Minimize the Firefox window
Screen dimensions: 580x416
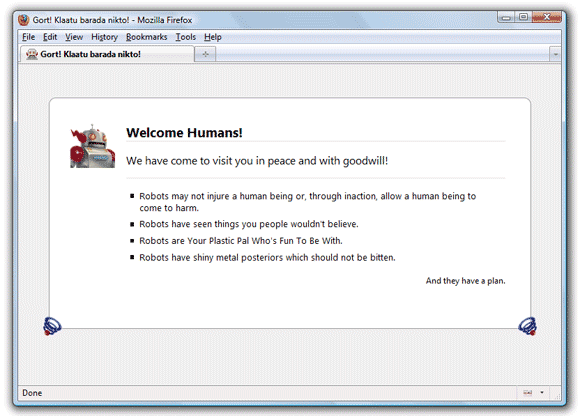(x=506, y=17)
